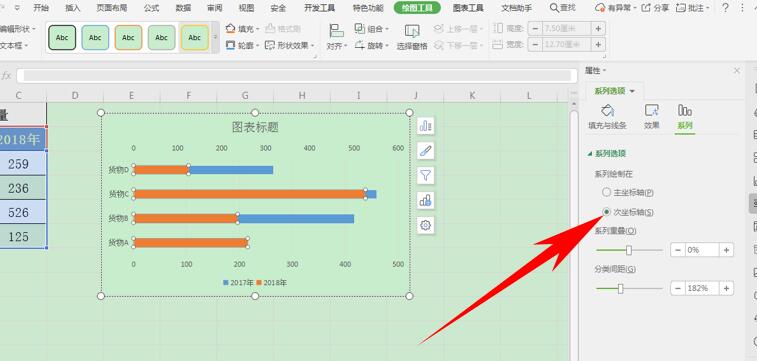Switch to the 页面布局 tab
757x361 pixels.
point(112,8)
